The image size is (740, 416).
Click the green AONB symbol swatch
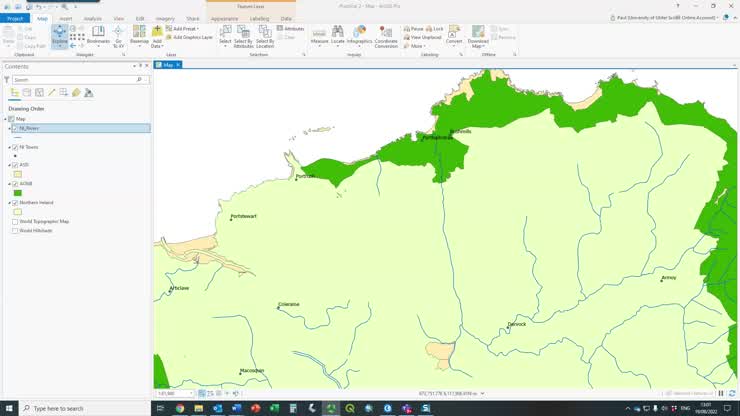(17, 193)
